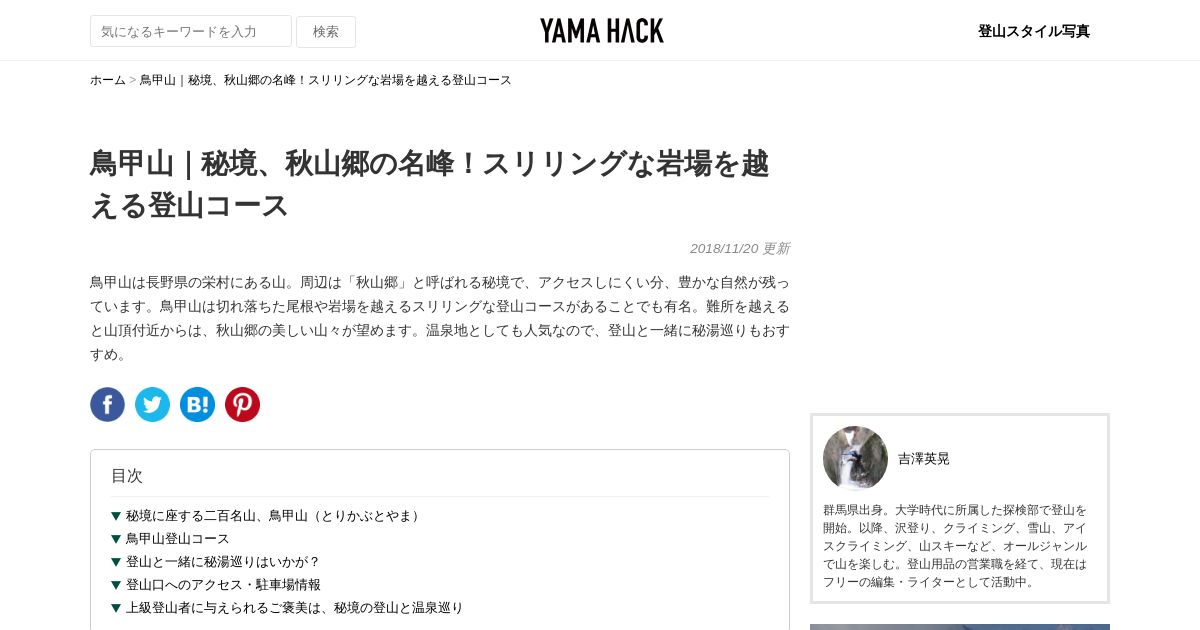Click triangle beside 秘境に座する二百名山 entry
Viewport: 1200px width, 630px height.
pos(116,516)
